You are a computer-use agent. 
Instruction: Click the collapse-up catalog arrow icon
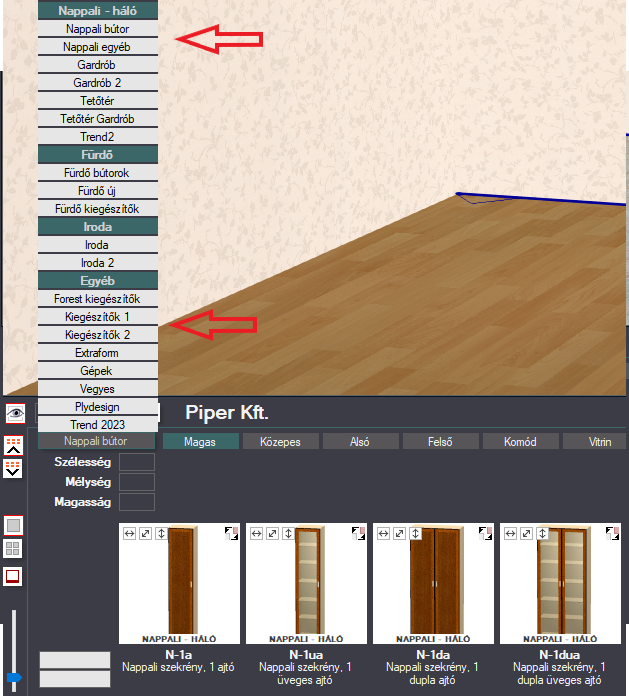(13, 445)
